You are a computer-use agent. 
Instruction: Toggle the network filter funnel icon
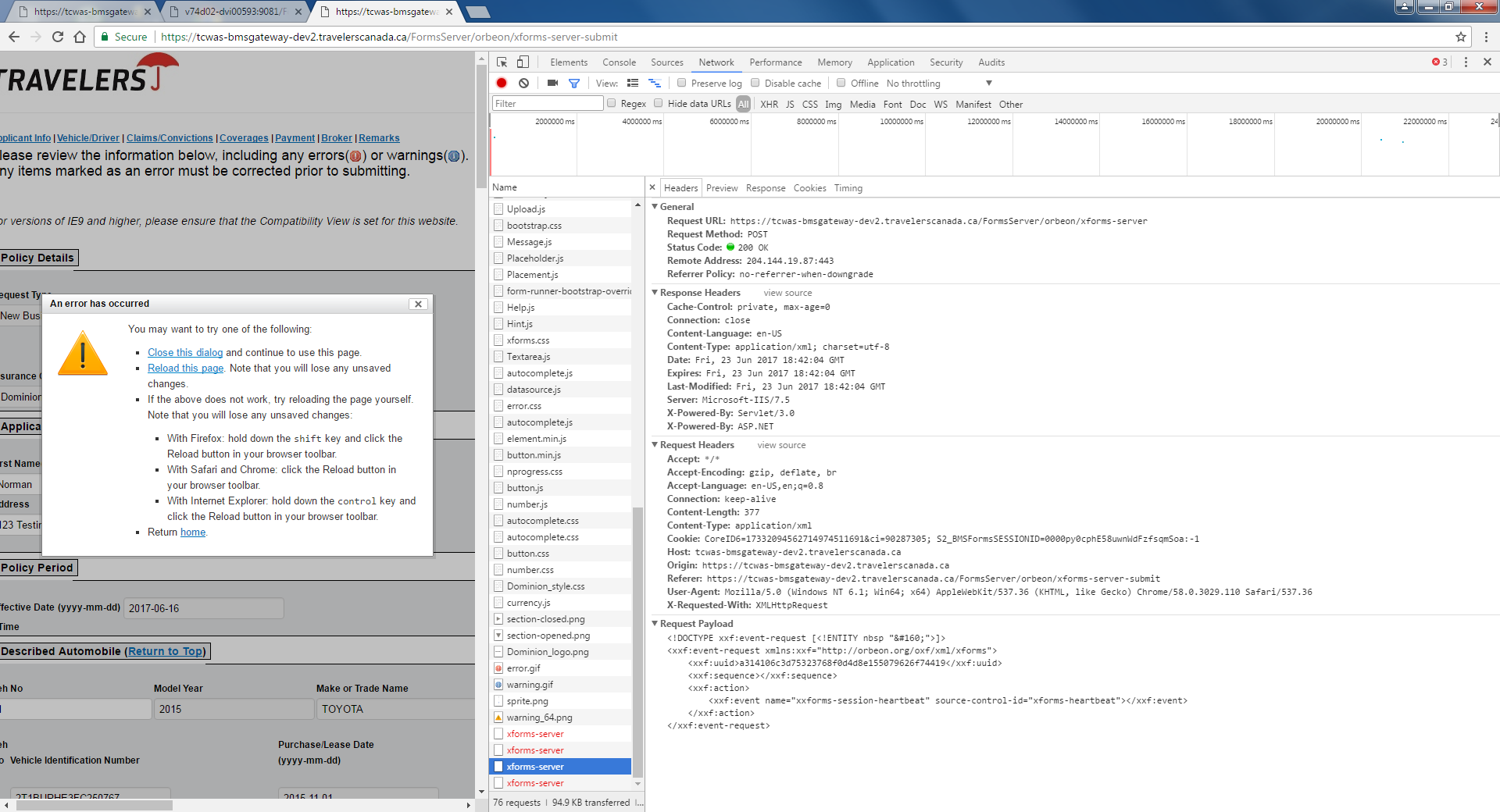[x=574, y=84]
